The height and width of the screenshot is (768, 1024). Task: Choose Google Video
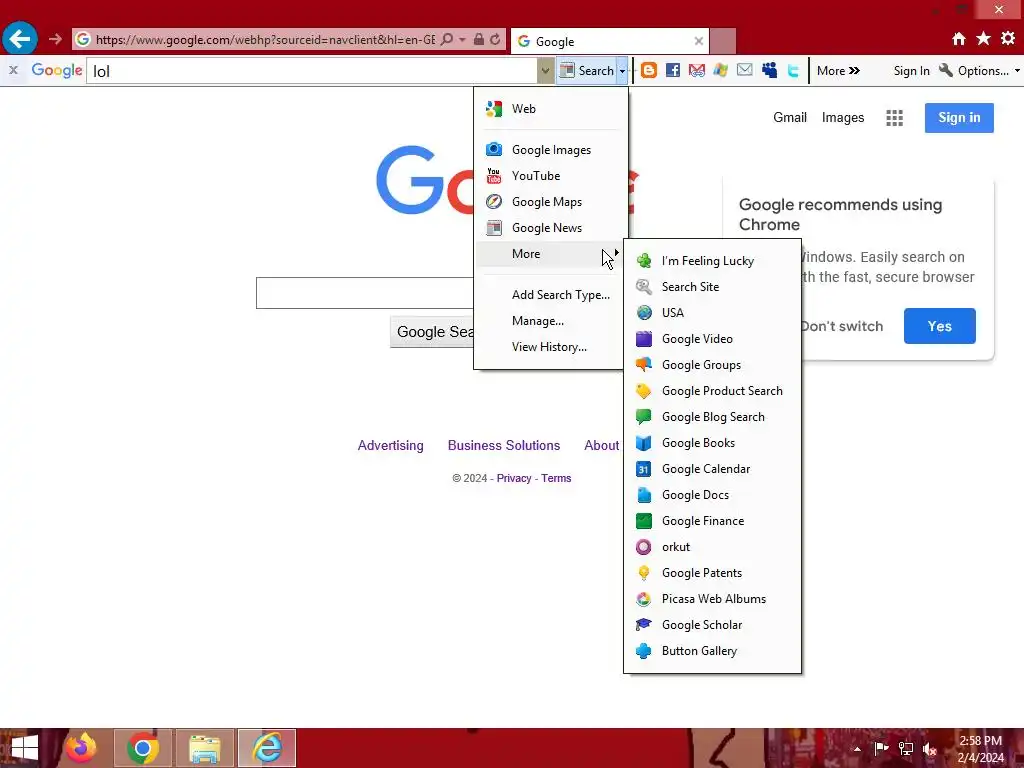point(712,339)
